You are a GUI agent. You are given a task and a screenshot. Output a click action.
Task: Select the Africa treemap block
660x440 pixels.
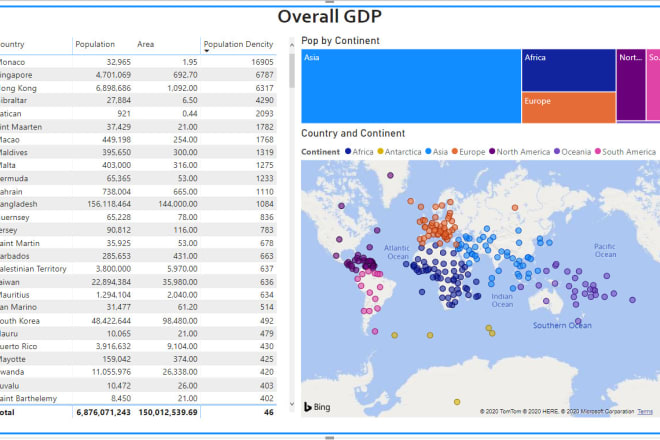(x=569, y=70)
